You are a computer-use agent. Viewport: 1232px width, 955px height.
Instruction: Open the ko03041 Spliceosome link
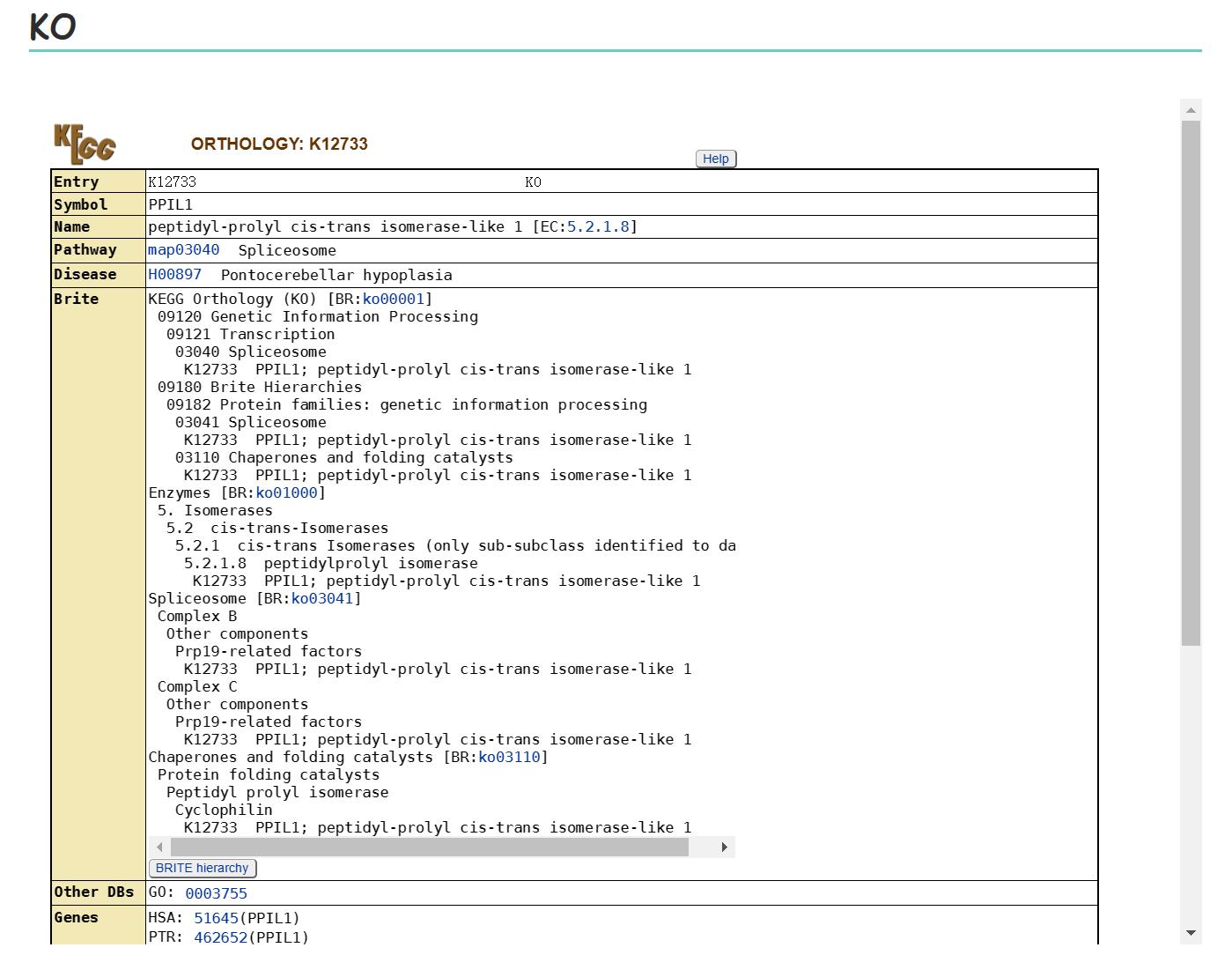[x=321, y=598]
